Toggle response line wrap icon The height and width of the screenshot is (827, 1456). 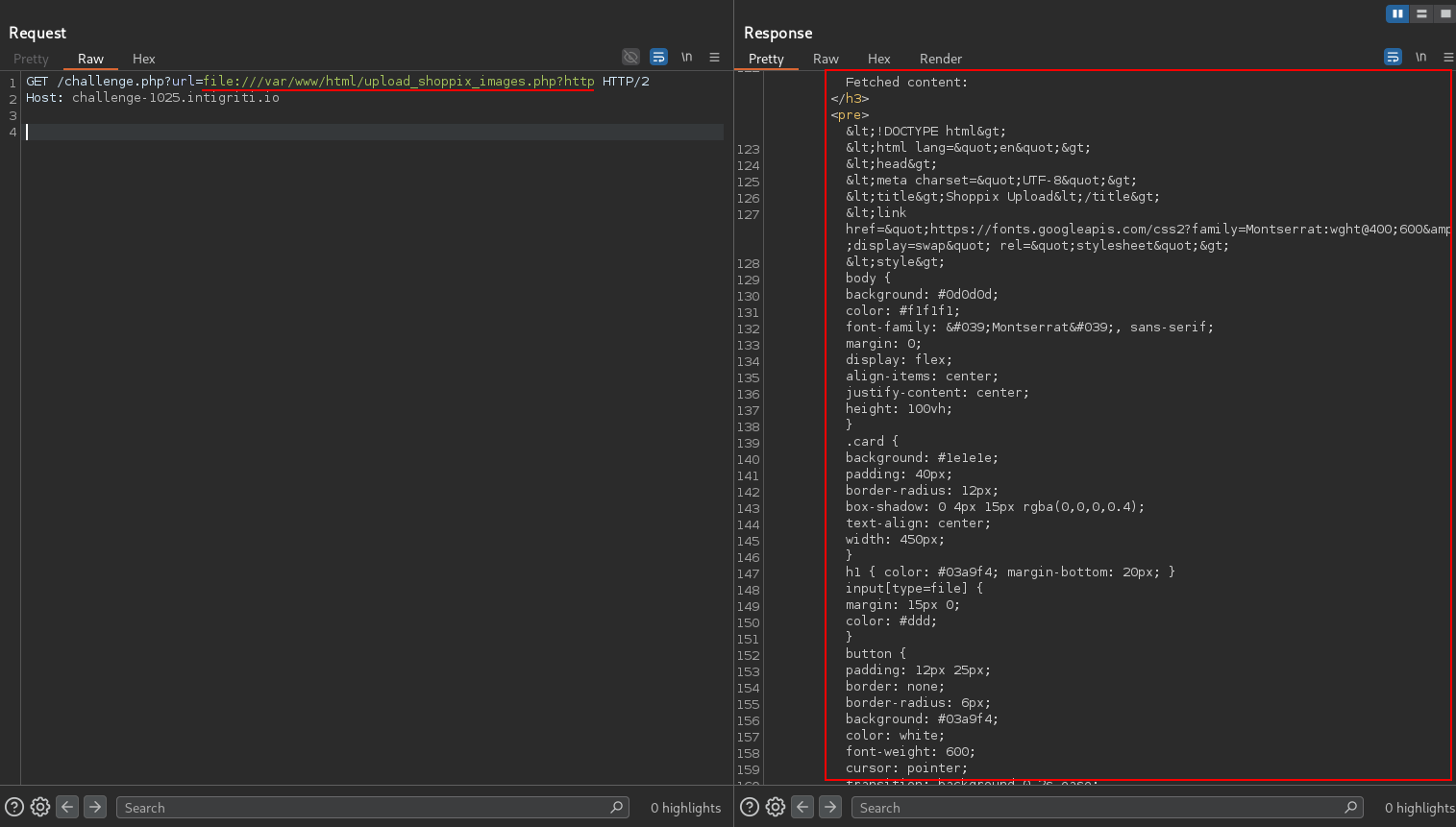click(x=1393, y=58)
